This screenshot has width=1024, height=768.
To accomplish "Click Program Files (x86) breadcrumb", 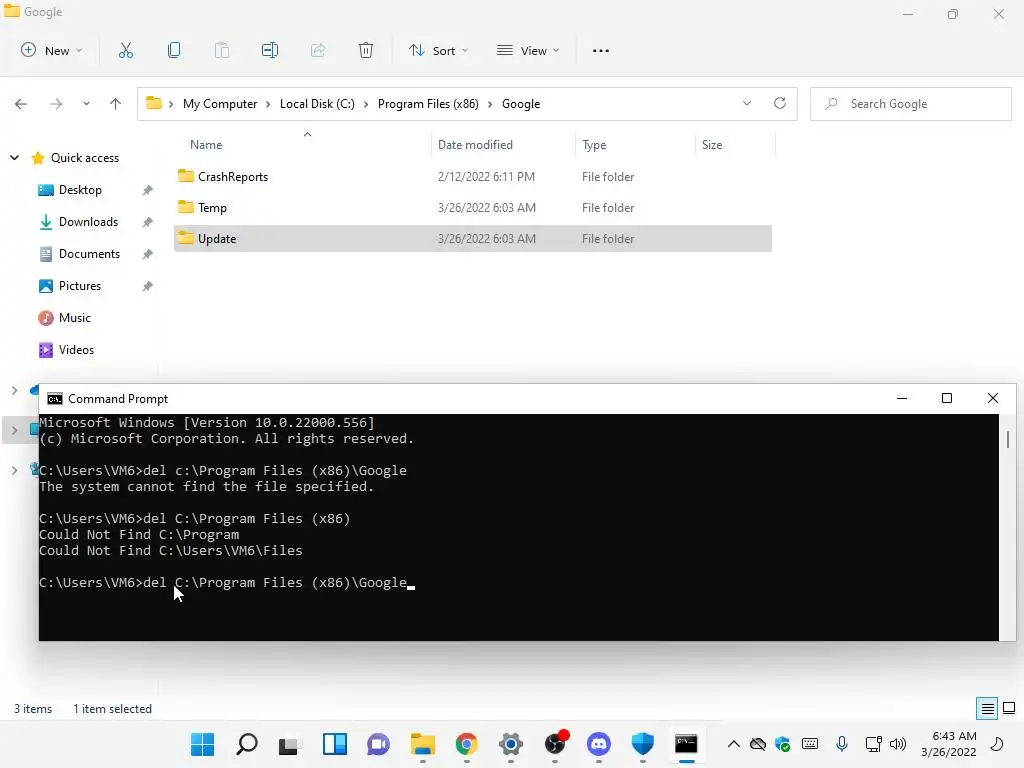I will (x=428, y=104).
